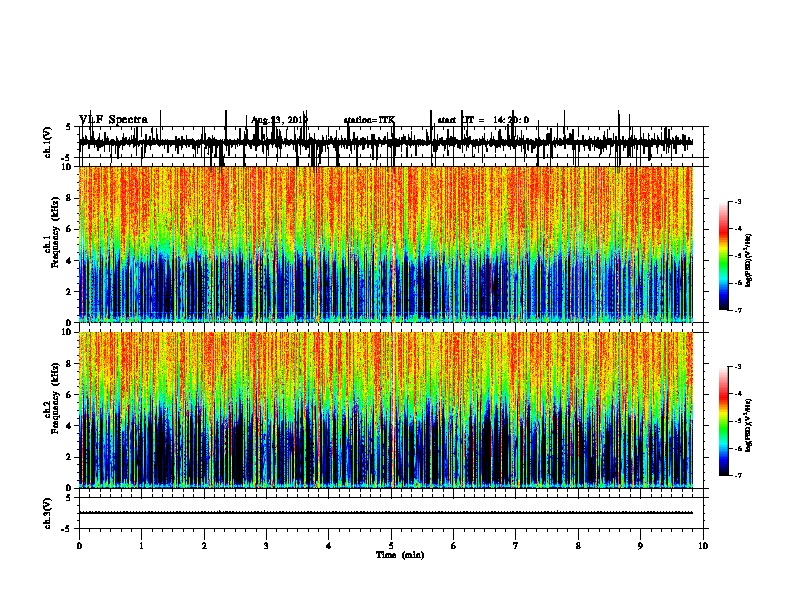
Task: Click the ch.2 spectrogram color bar
Action: click(724, 421)
